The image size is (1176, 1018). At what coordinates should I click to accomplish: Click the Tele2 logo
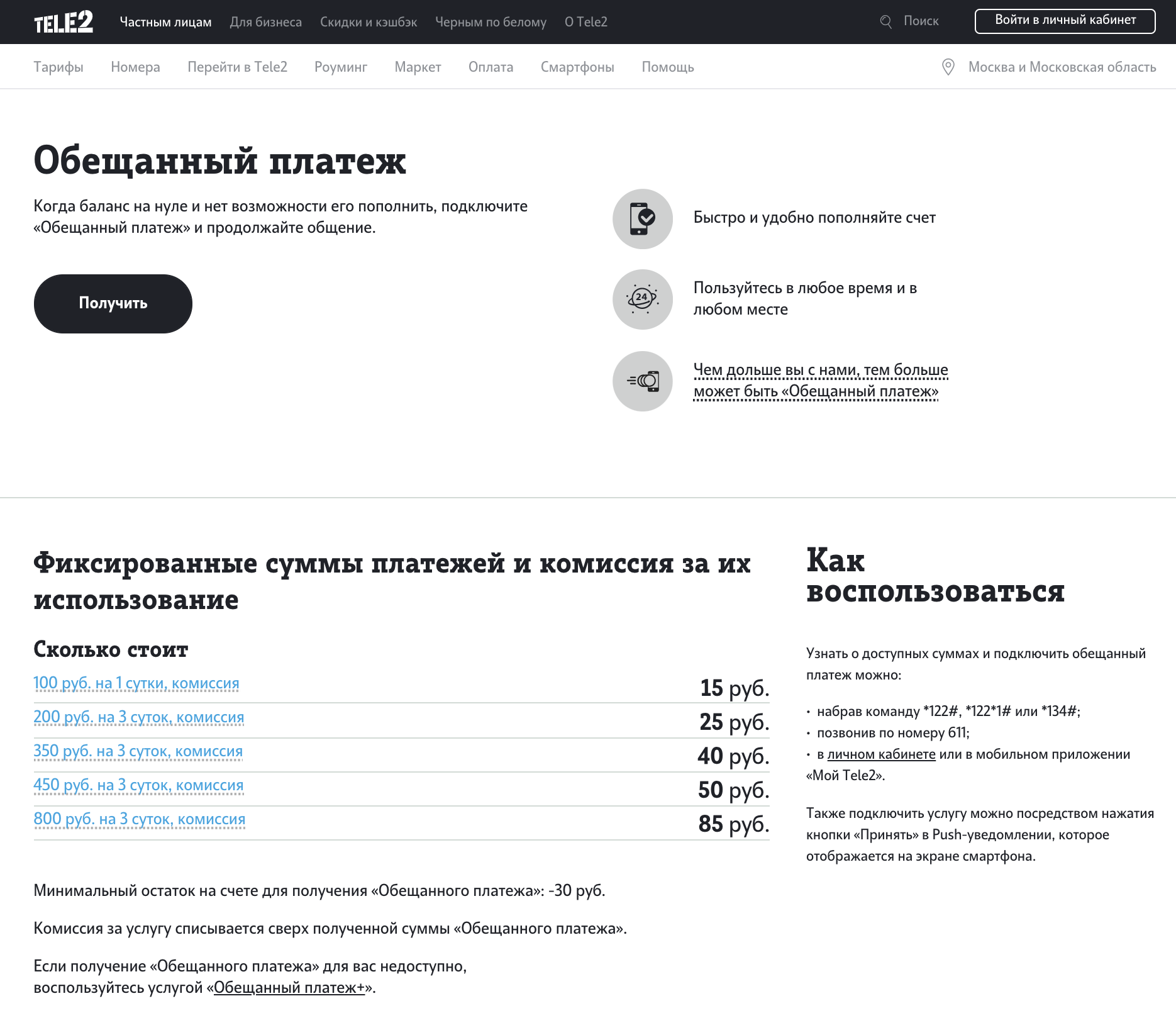pyautogui.click(x=64, y=22)
